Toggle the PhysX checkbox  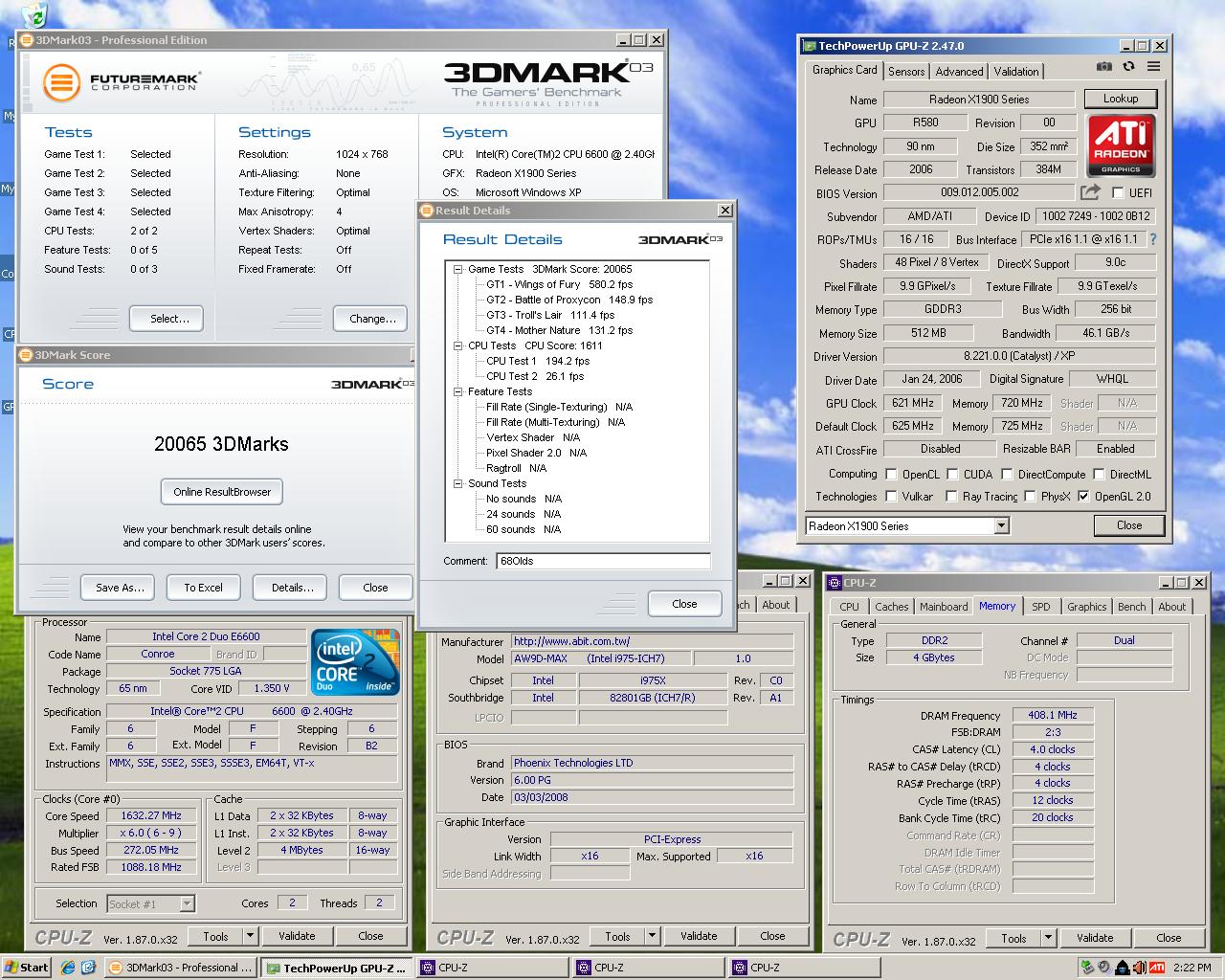pos(1030,496)
